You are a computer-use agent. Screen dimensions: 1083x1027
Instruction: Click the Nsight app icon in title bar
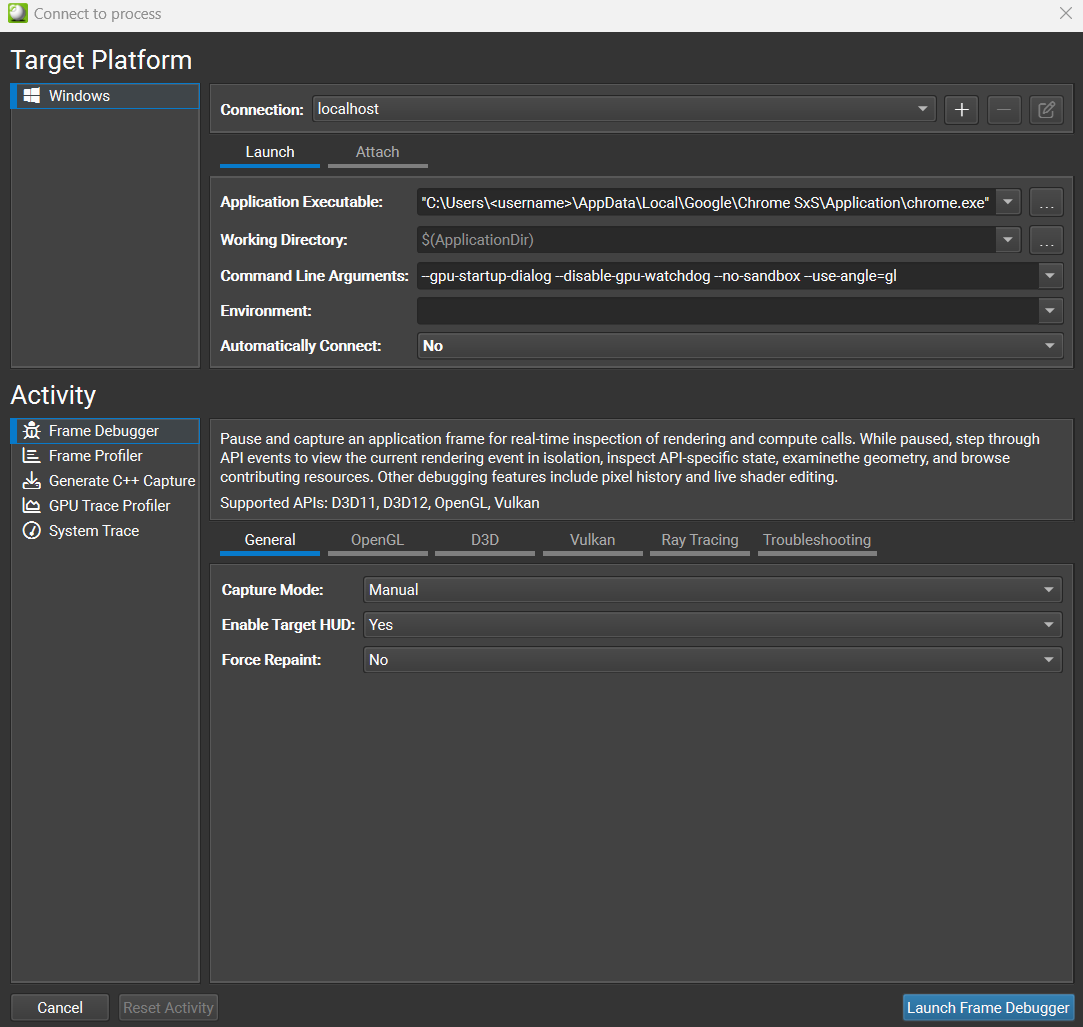[17, 13]
